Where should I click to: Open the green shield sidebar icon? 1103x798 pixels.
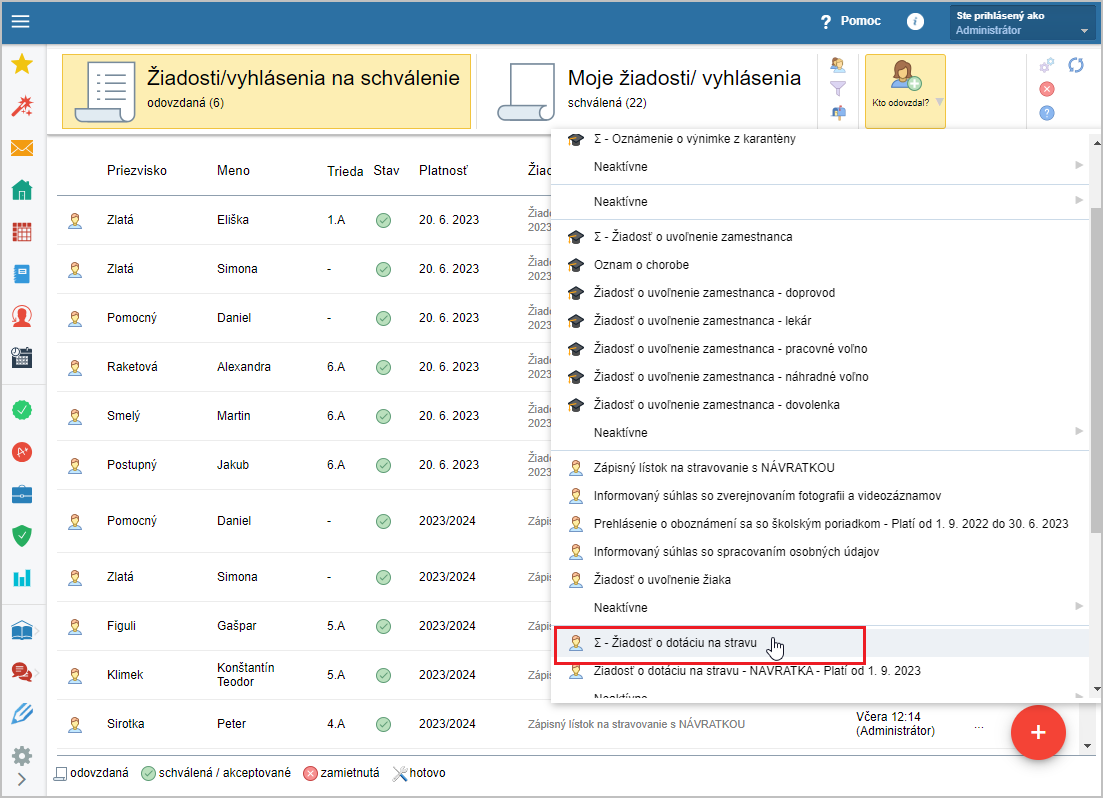[22, 536]
